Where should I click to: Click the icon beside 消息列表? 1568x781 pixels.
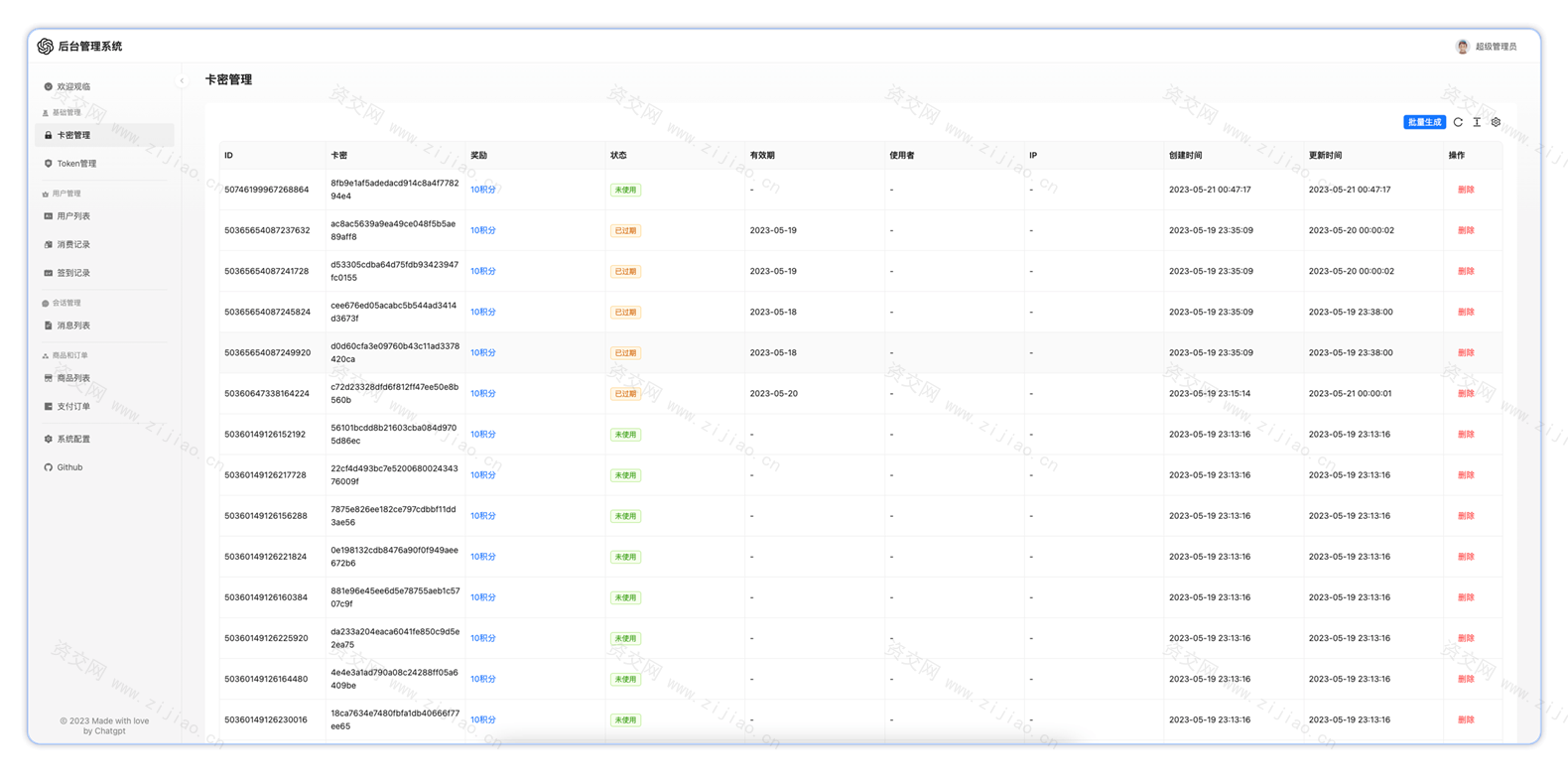(48, 325)
